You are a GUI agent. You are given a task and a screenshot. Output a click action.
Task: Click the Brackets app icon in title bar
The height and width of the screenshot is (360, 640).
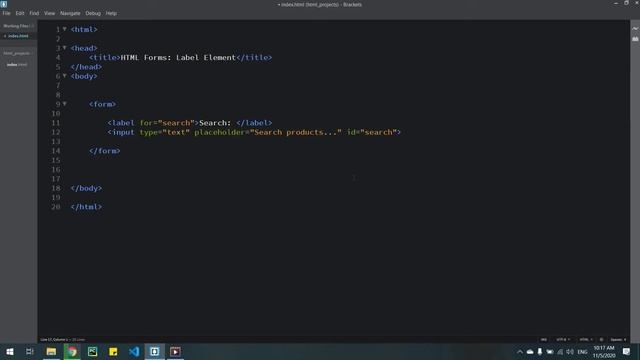(4, 4)
